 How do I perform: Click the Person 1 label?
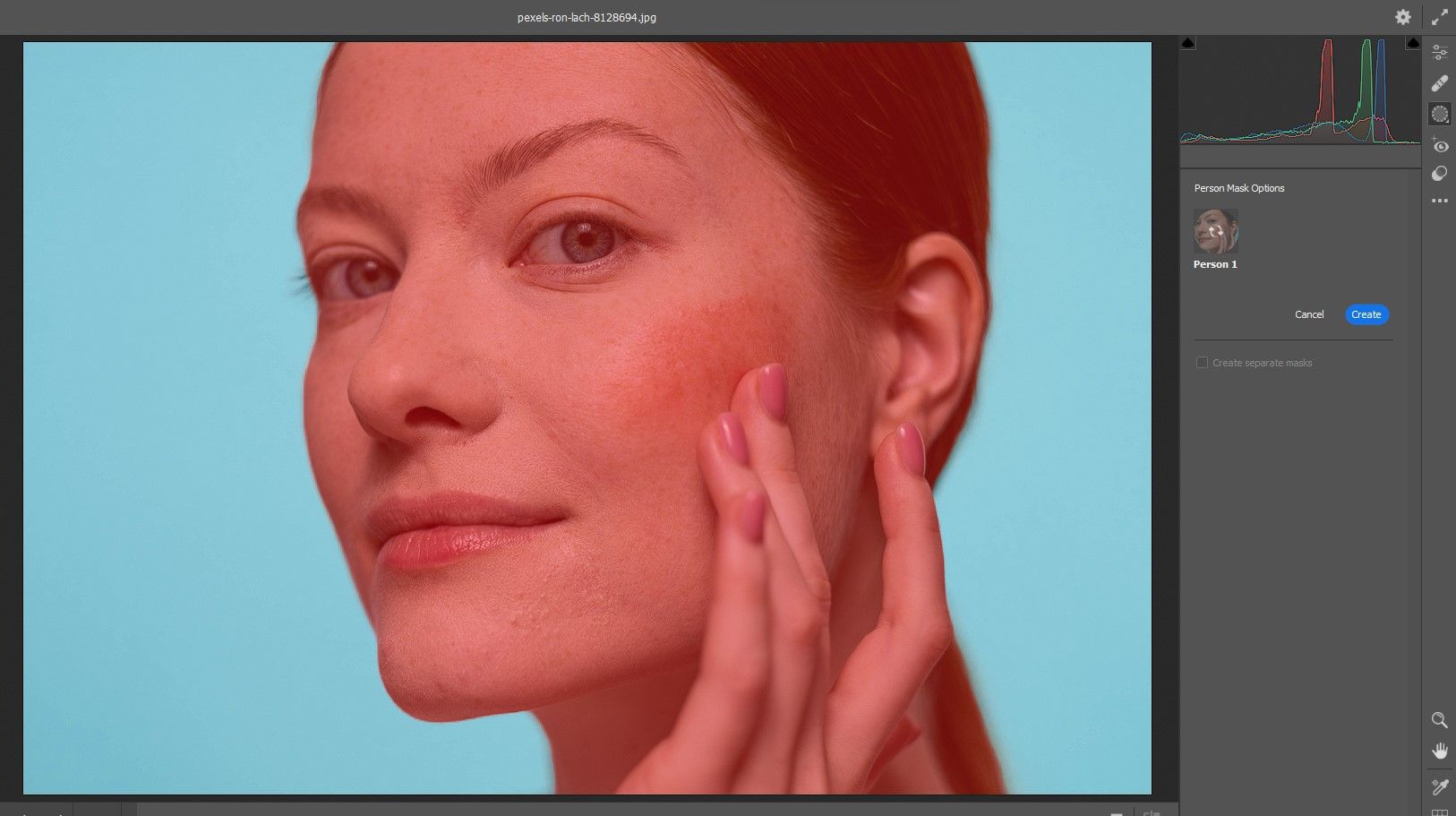pos(1215,264)
